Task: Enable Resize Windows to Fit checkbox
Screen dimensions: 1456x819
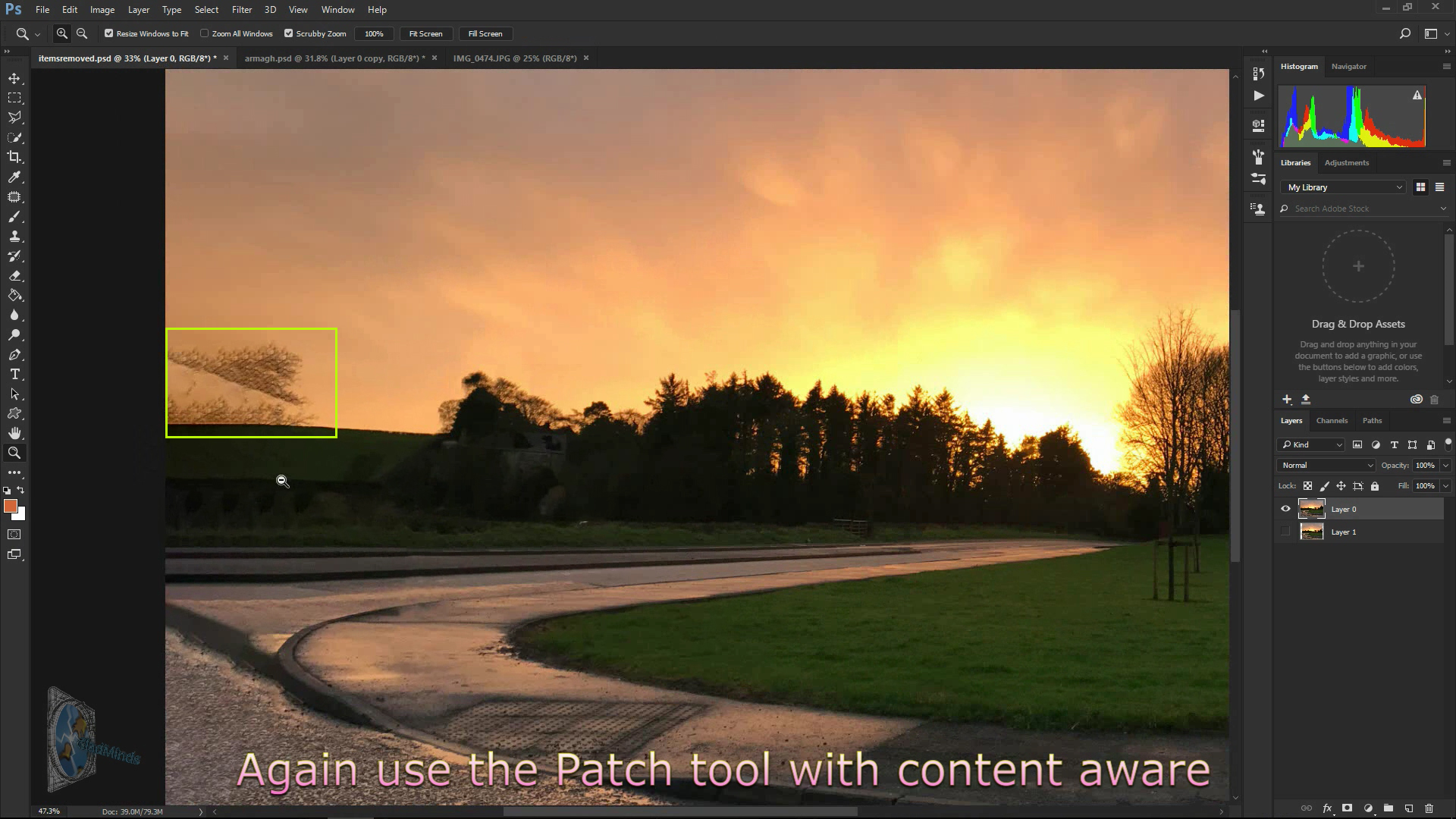Action: point(109,34)
